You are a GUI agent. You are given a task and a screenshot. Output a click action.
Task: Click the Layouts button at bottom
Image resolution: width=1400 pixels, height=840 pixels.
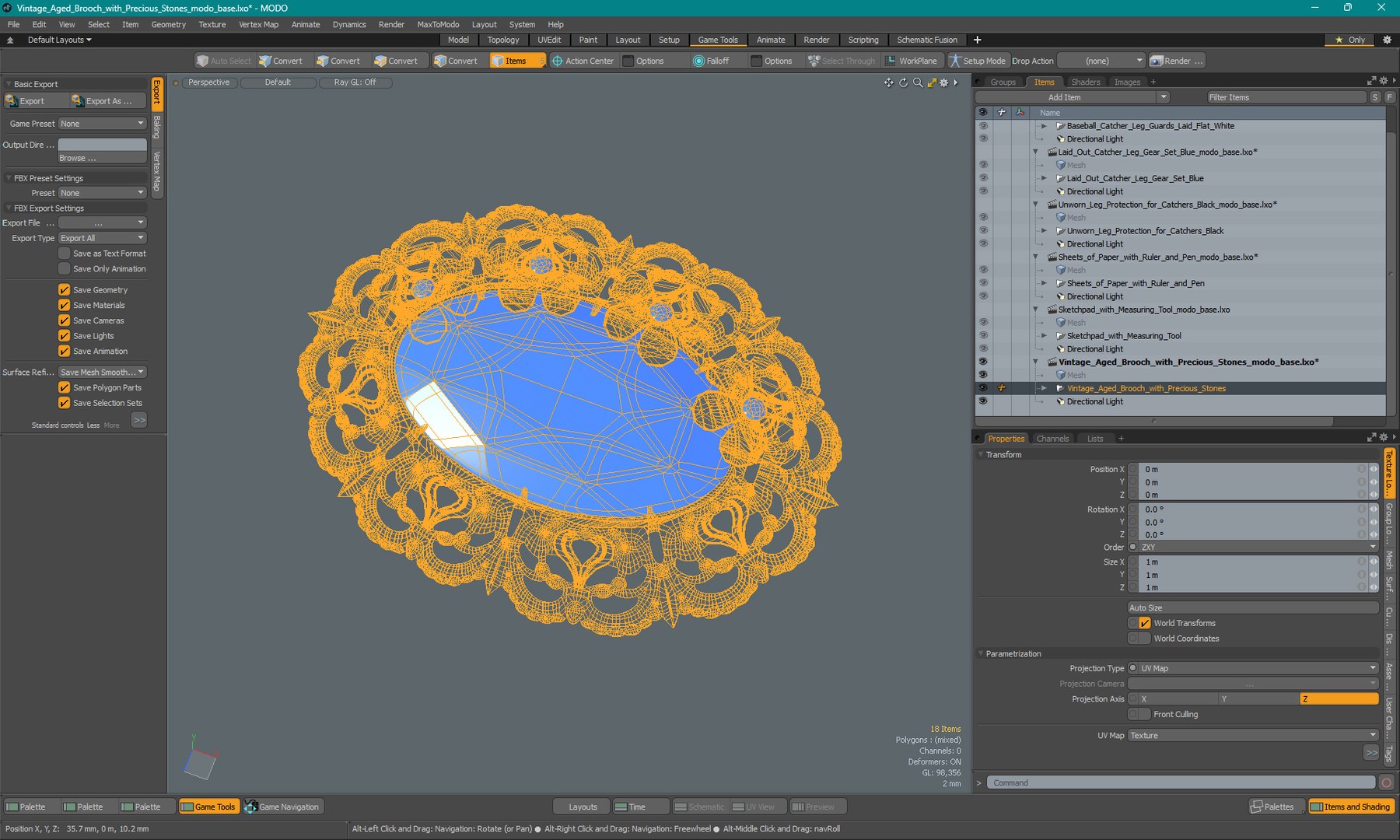click(x=582, y=807)
